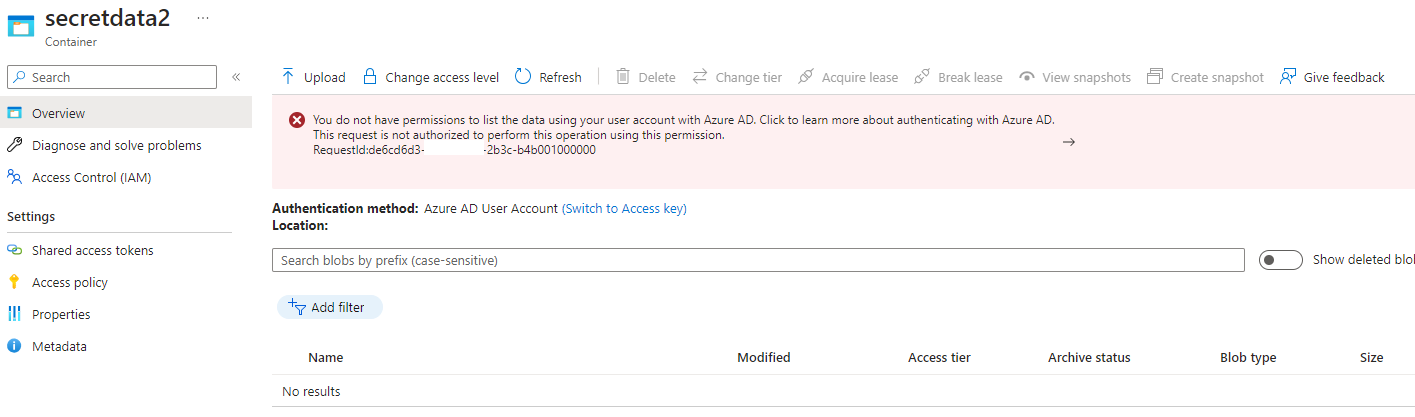Click the Create snapshot toolbar label
This screenshot has height=417, width=1415.
tap(1217, 77)
